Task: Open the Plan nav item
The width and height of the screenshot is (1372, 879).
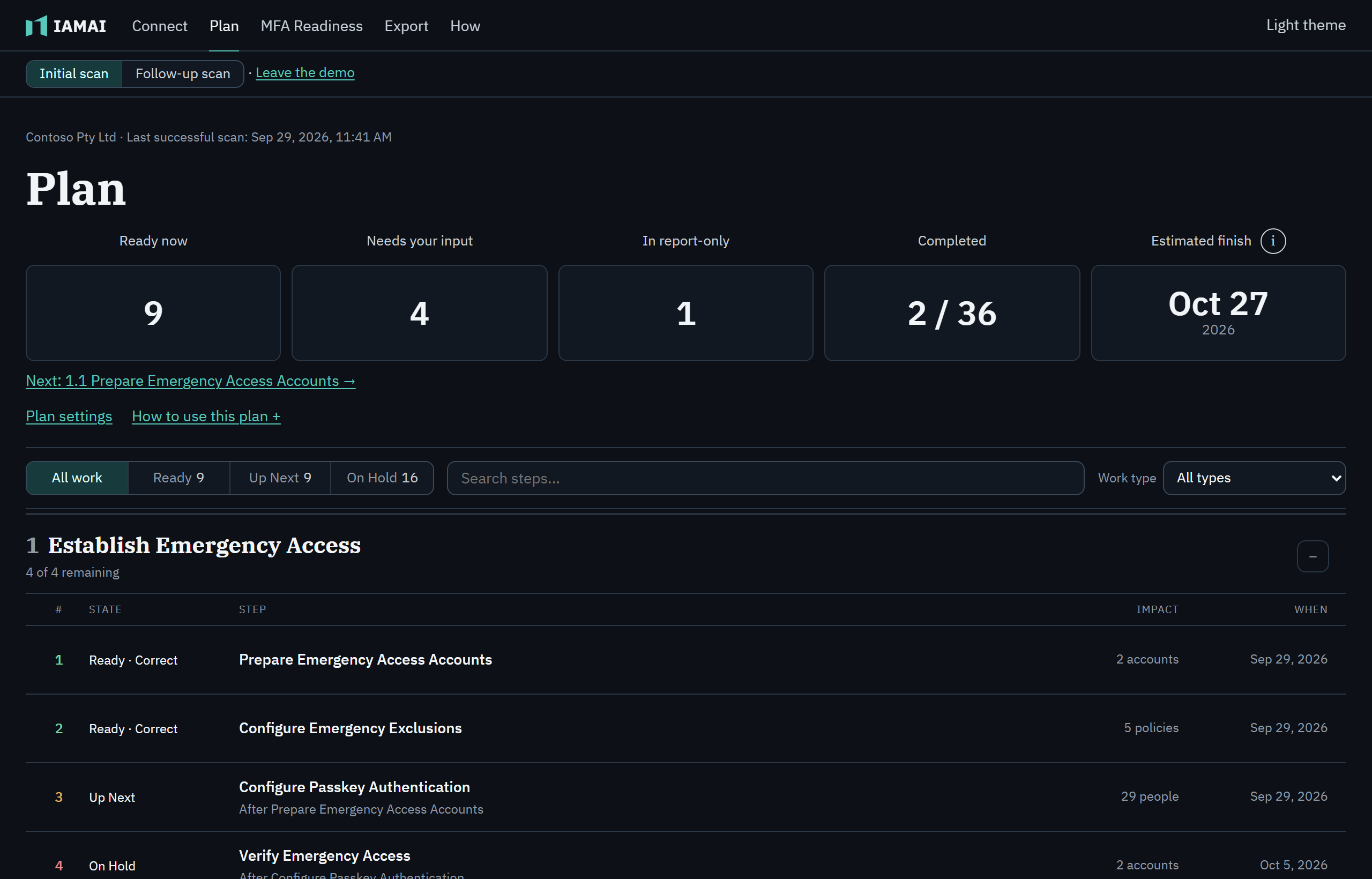Action: pos(223,26)
